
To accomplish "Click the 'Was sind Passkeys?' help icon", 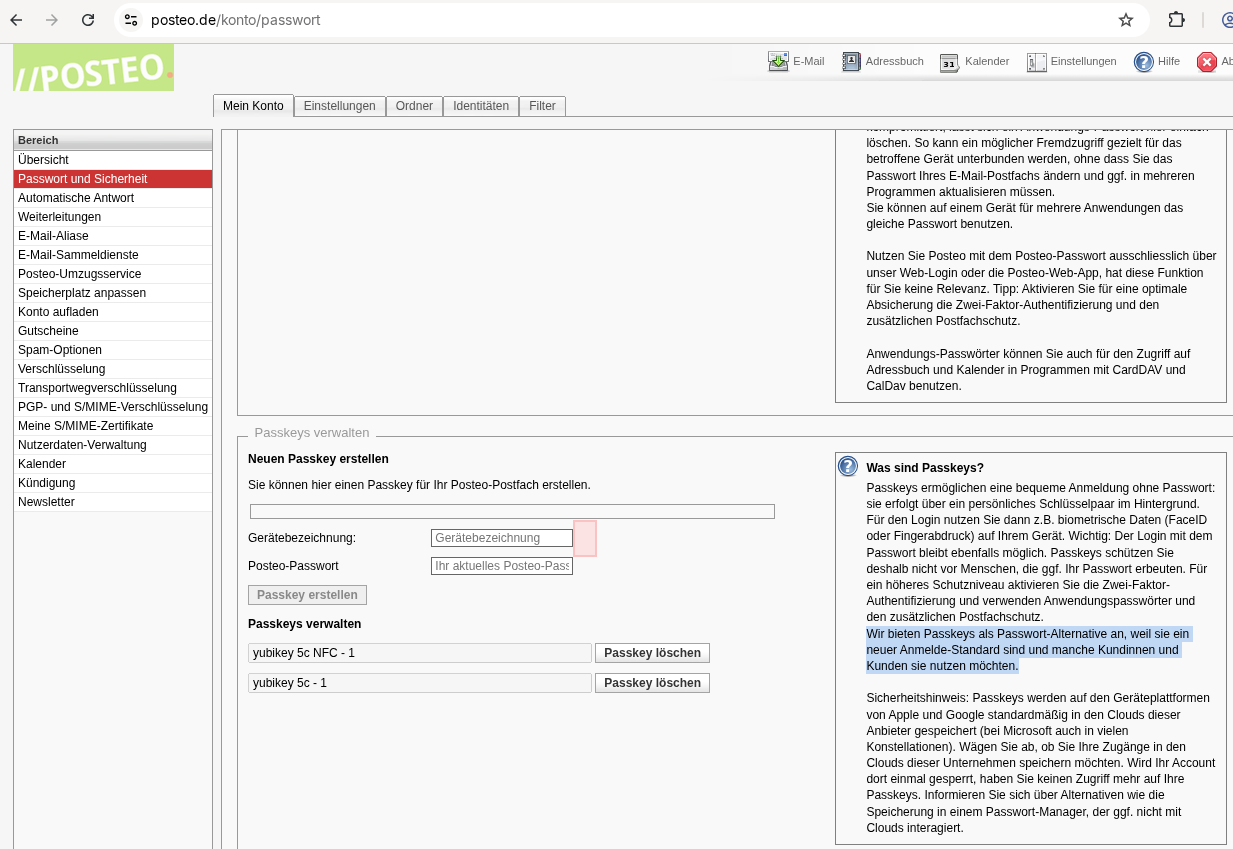I will 848,466.
